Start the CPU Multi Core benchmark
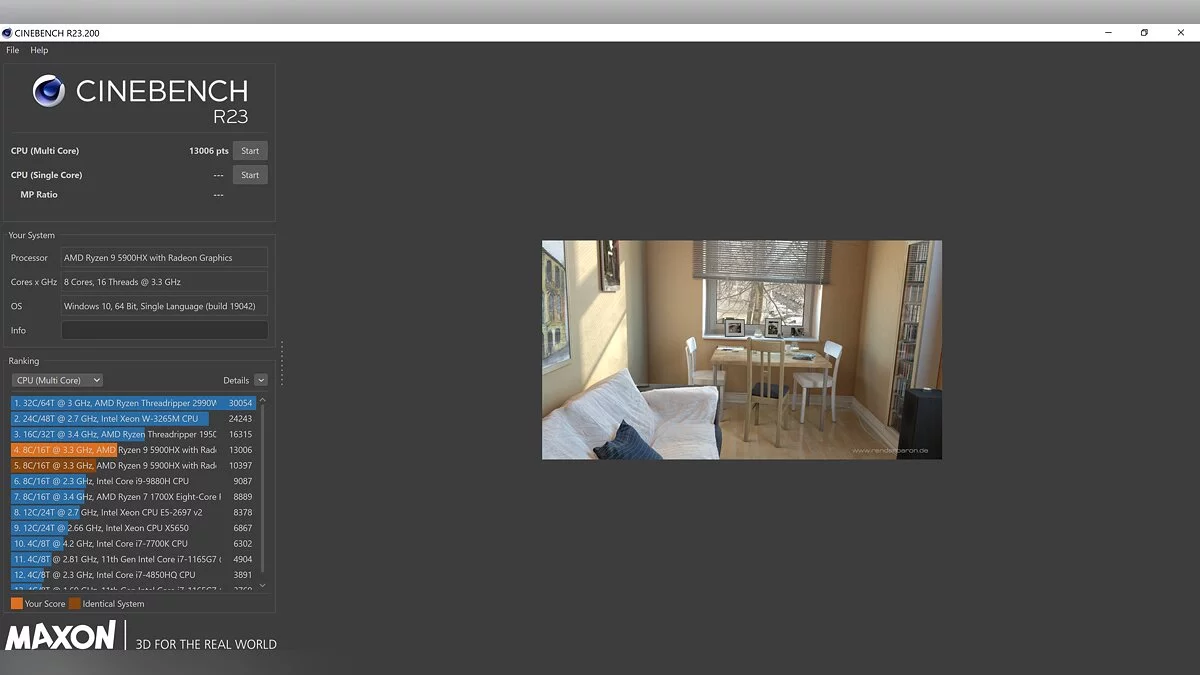Screen dimensions: 1200x675 [250, 151]
